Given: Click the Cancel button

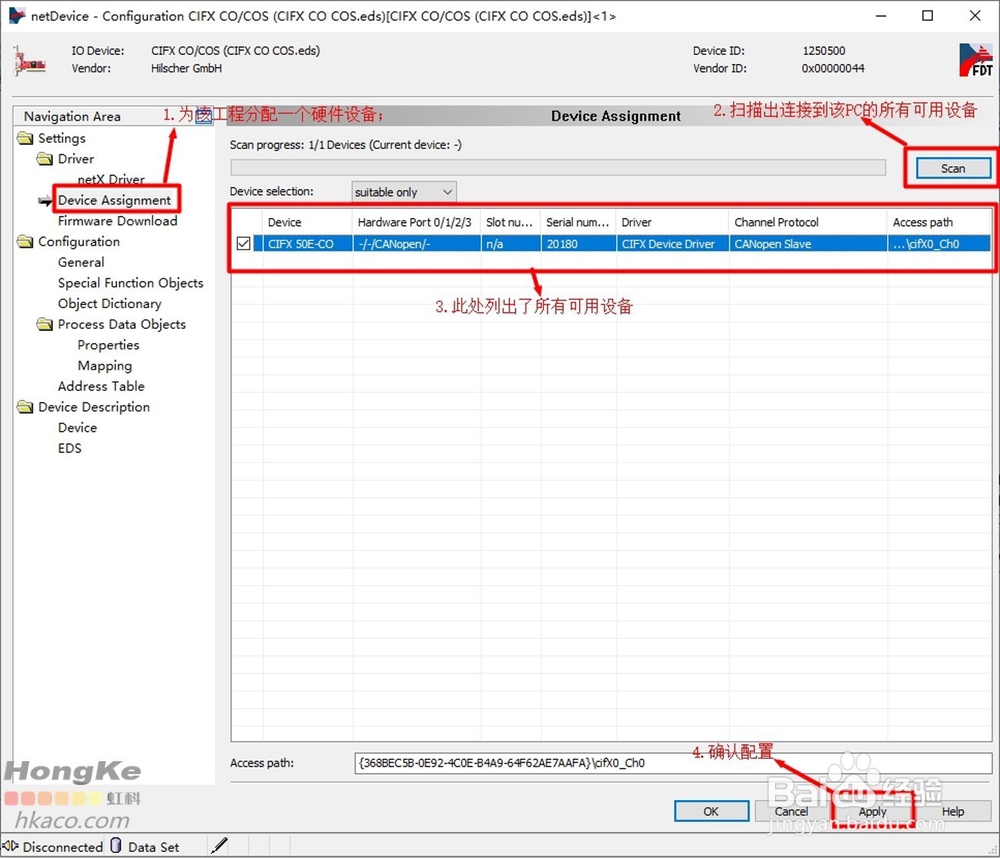Looking at the screenshot, I should 791,811.
